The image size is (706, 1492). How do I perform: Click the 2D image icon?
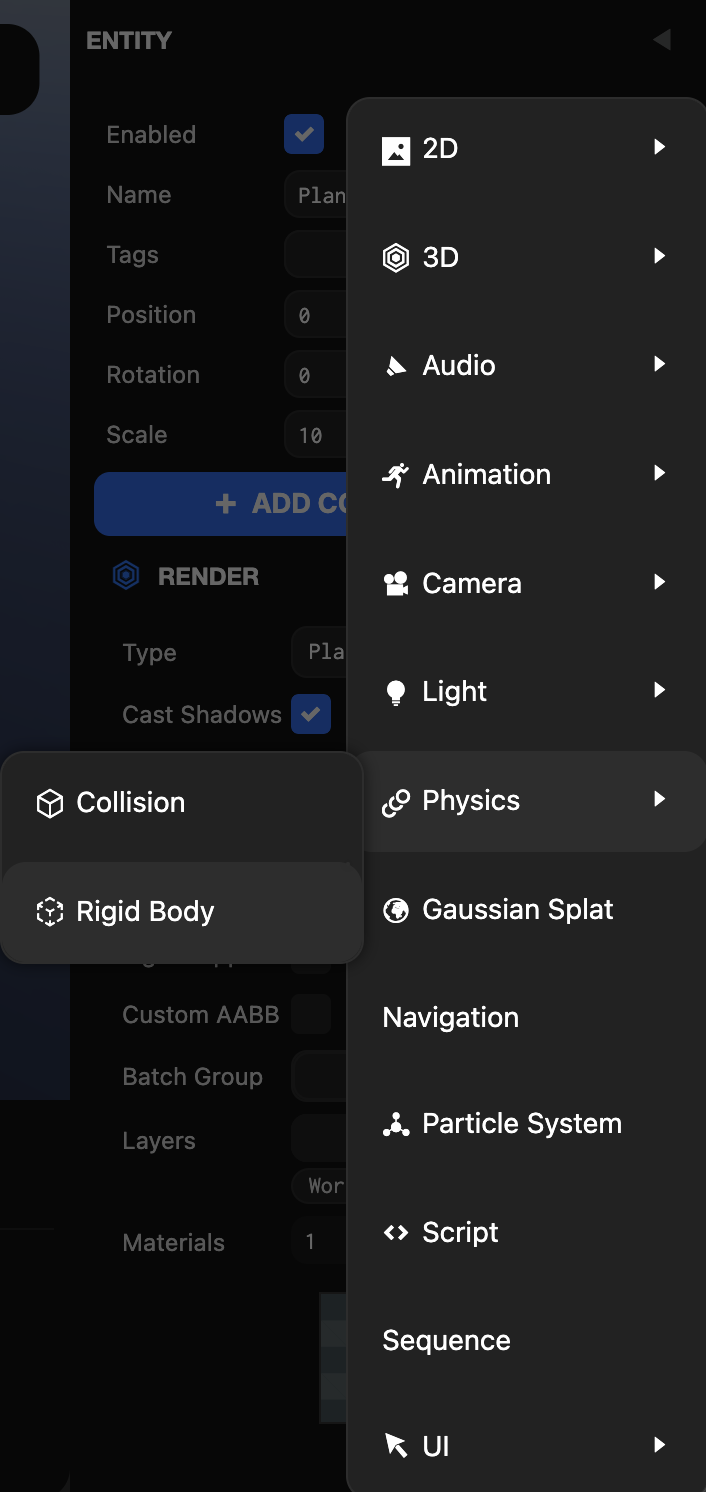point(396,150)
